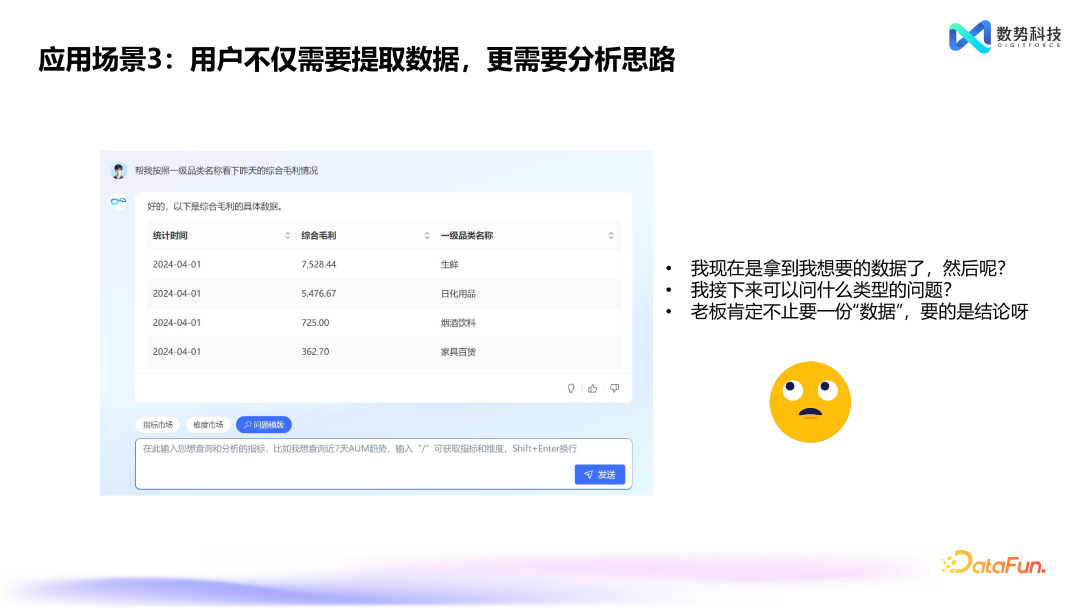The height and width of the screenshot is (608, 1080).
Task: Click the 家具百货 category cell
Action: [x=458, y=352]
